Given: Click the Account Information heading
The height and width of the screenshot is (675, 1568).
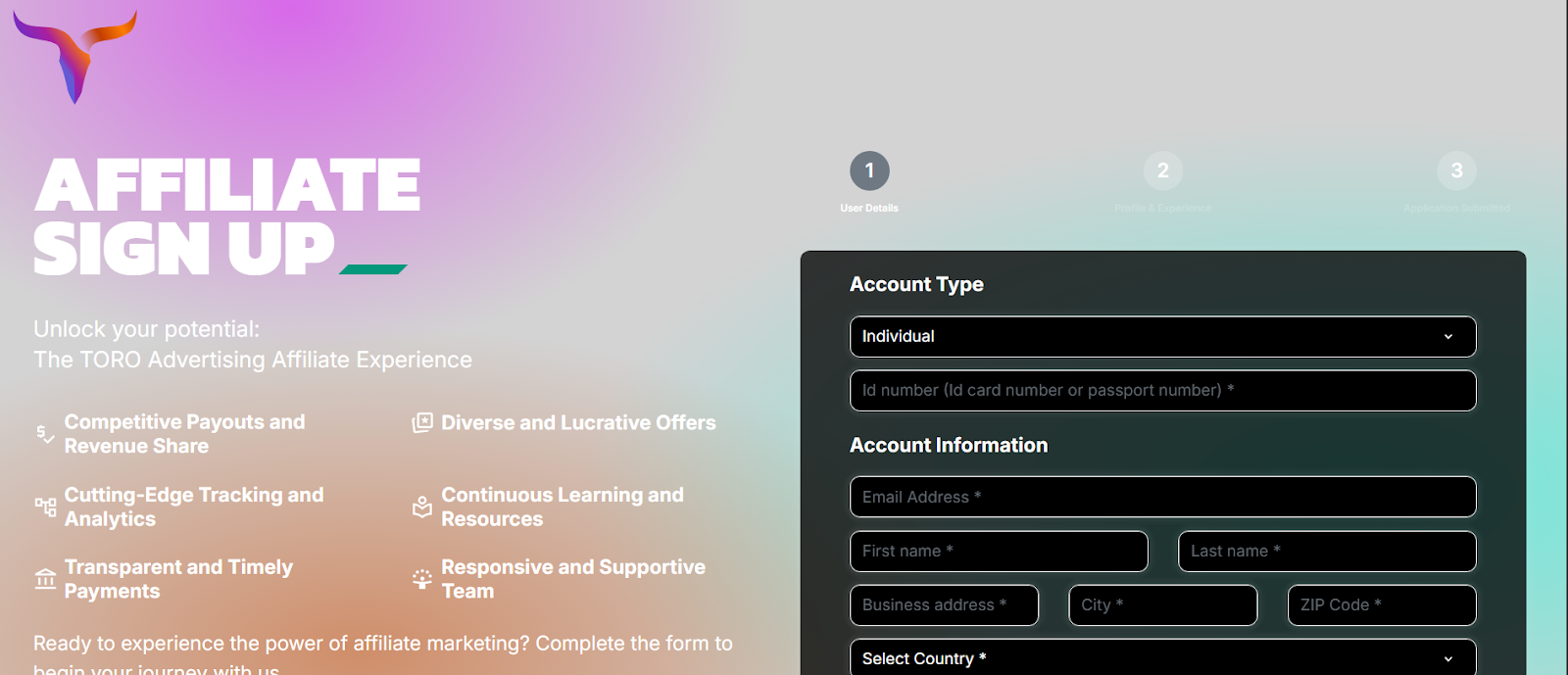Looking at the screenshot, I should coord(949,445).
